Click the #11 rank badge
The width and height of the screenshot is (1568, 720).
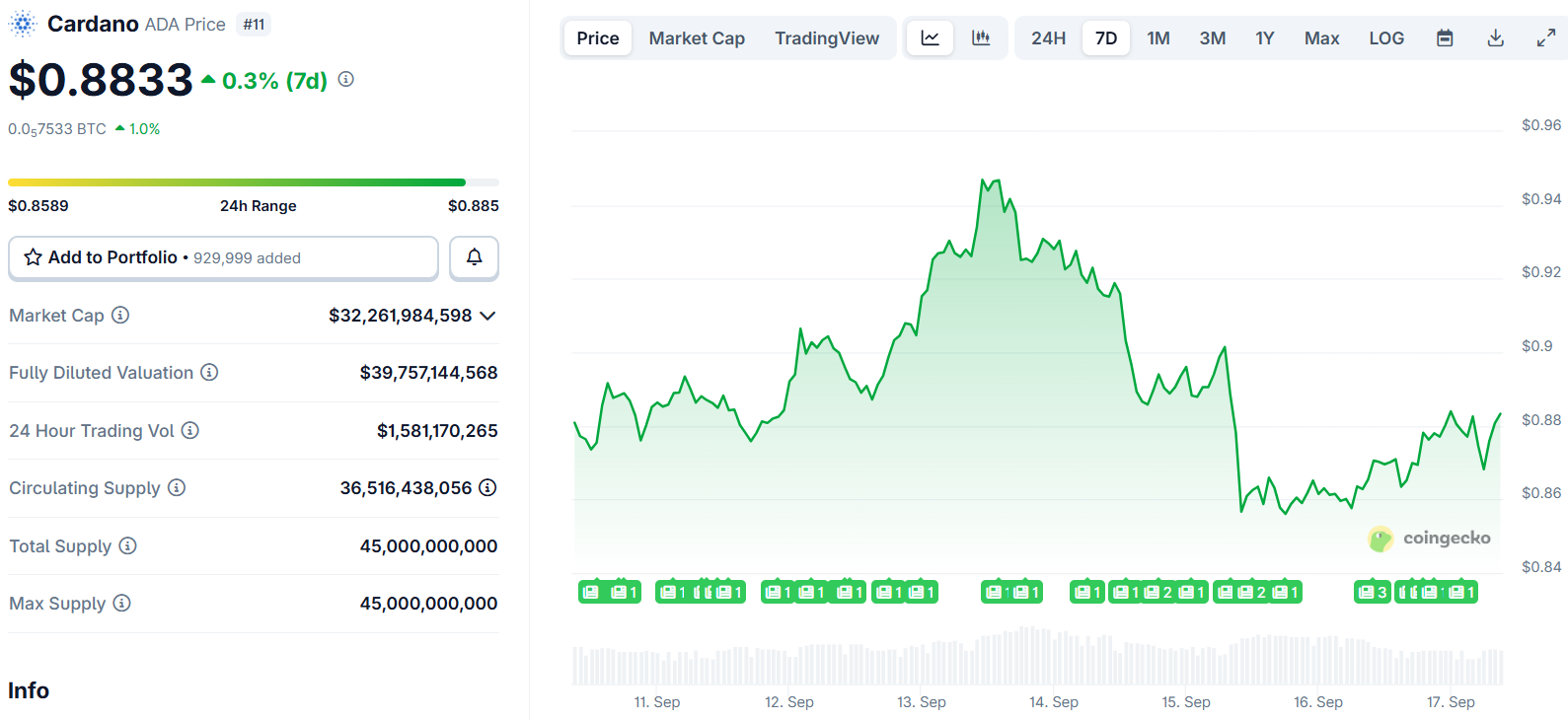(254, 25)
